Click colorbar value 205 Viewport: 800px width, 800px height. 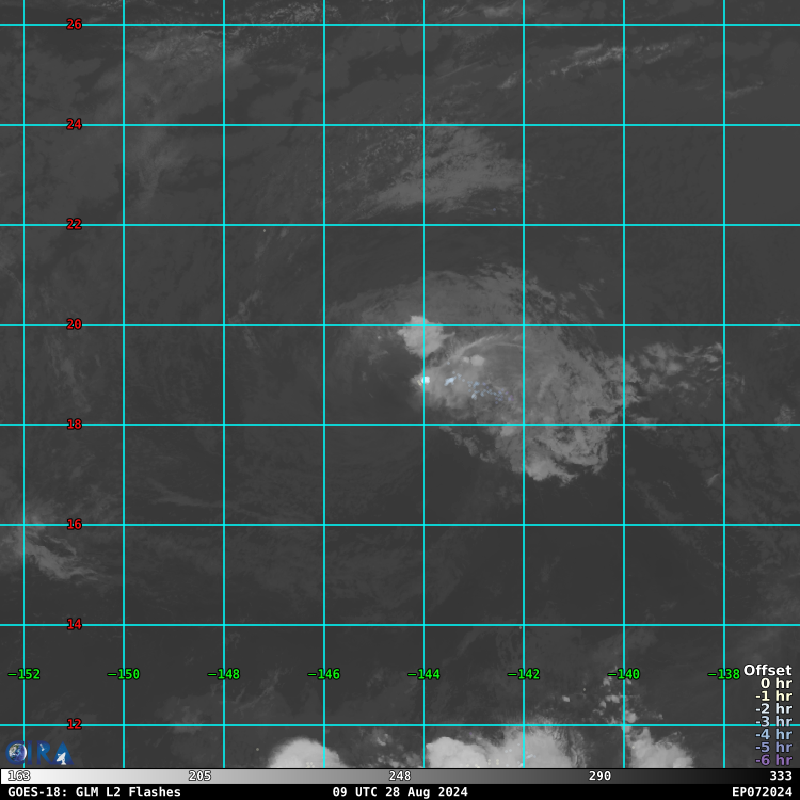(200, 776)
